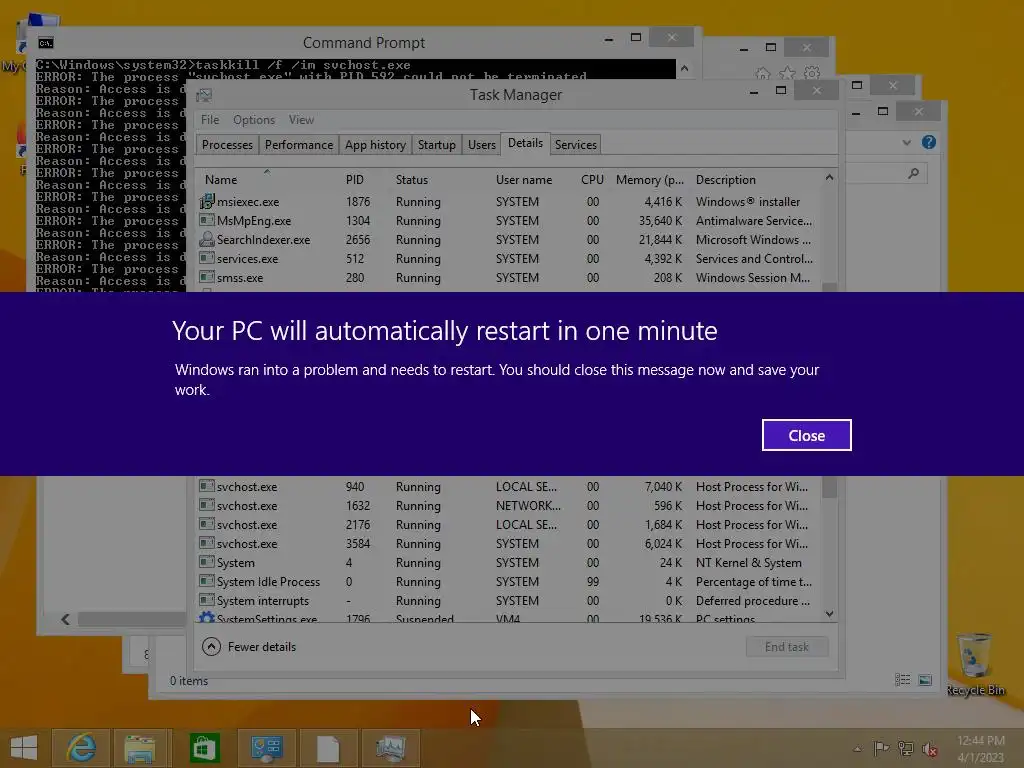Screen dimensions: 1024x768
Task: Open the View menu in Task Manager
Action: (x=301, y=120)
